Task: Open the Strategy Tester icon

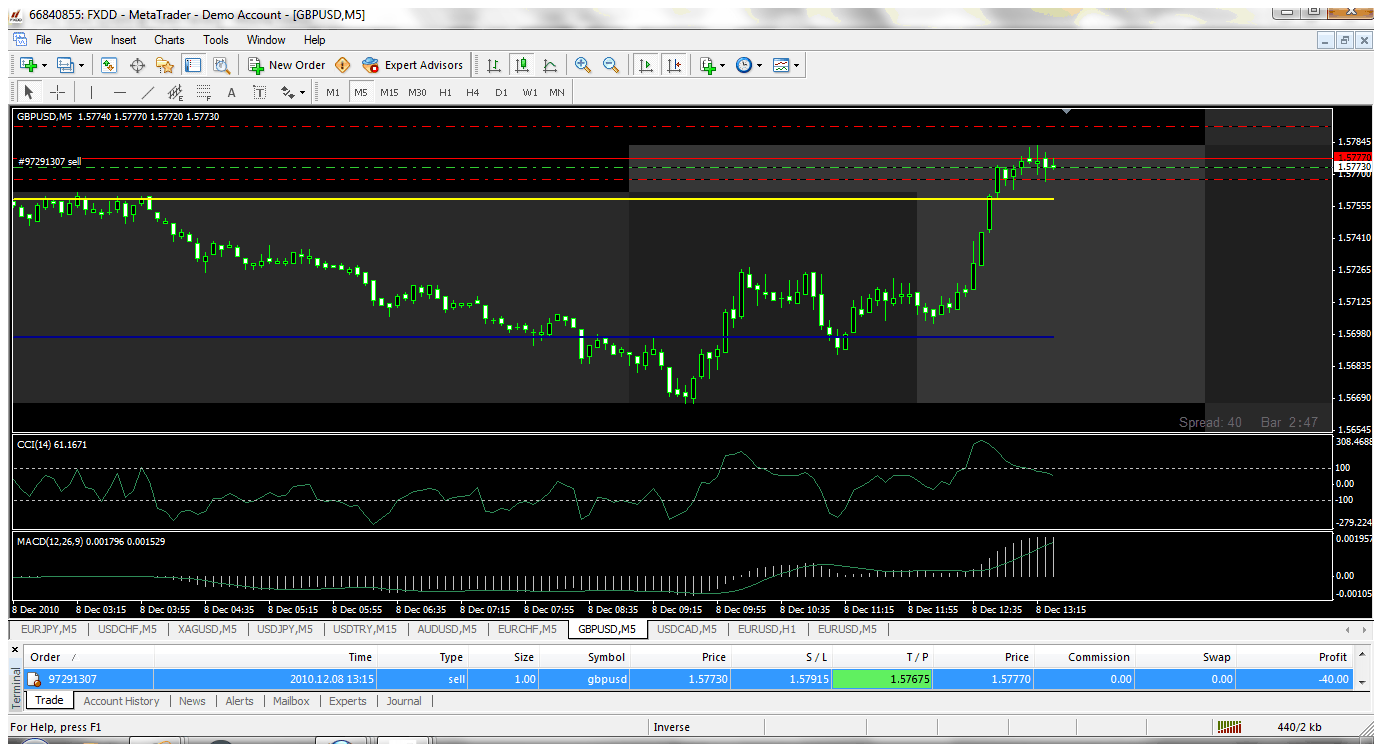Action: pos(221,65)
